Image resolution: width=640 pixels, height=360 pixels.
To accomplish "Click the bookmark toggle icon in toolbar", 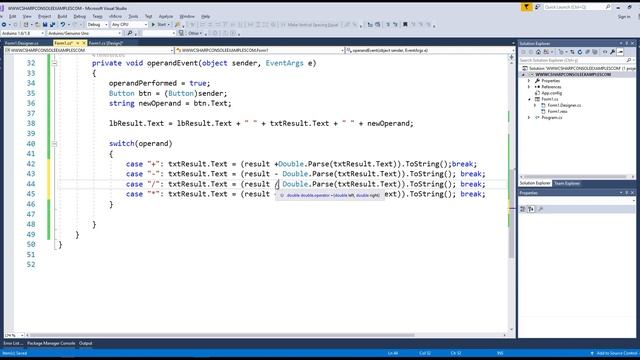I will (405, 24).
